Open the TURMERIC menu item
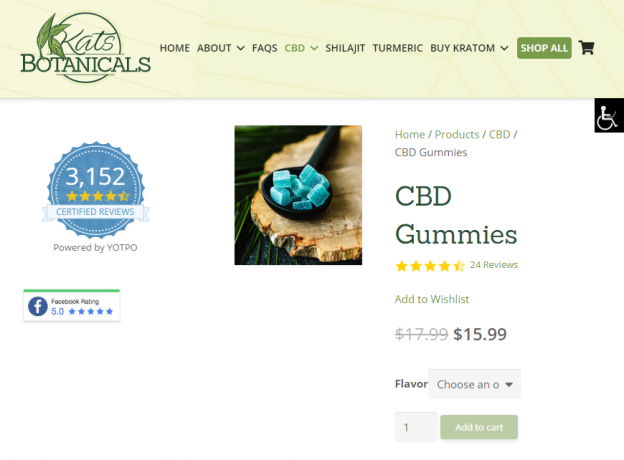 pyautogui.click(x=398, y=48)
